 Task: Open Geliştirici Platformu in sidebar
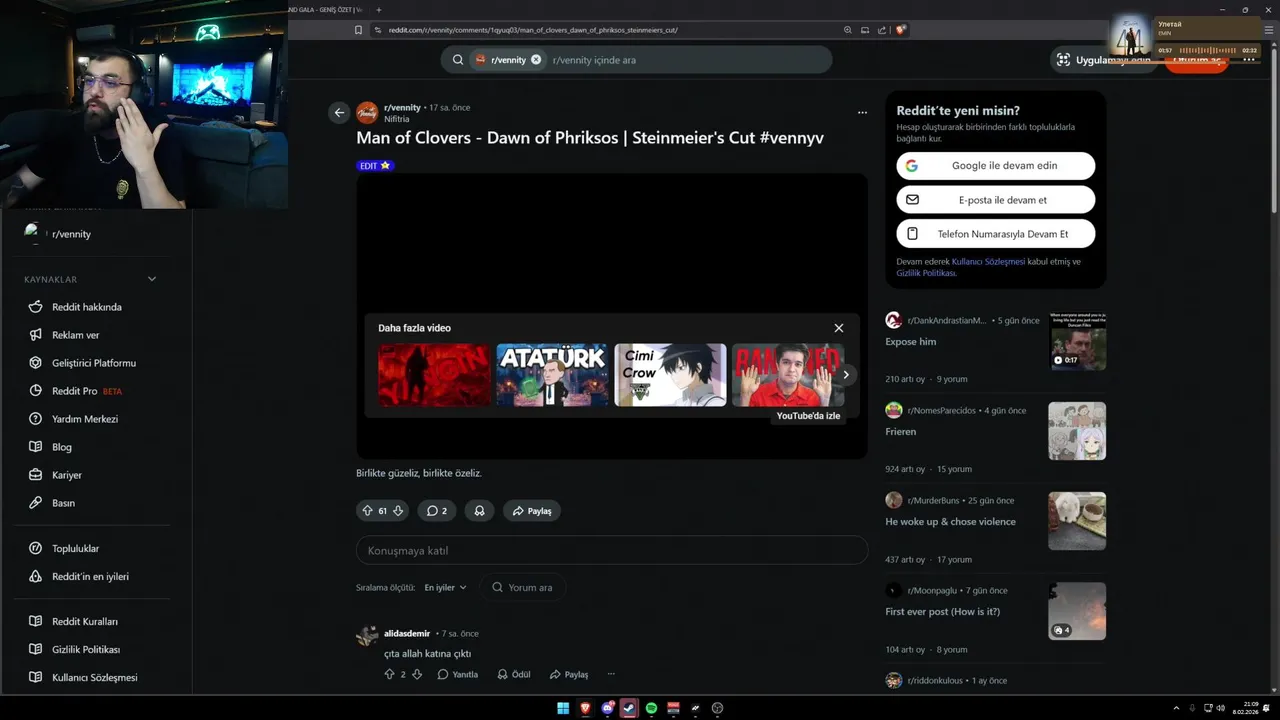[x=92, y=363]
